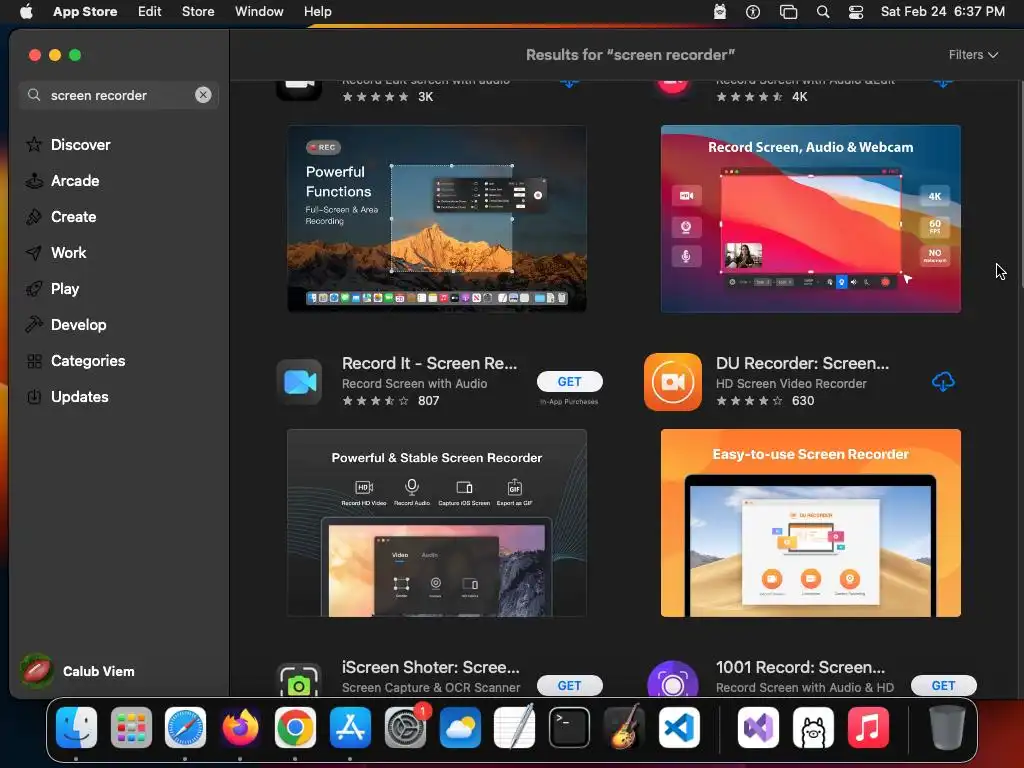
Task: Open Finder from the Dock
Action: (76, 727)
